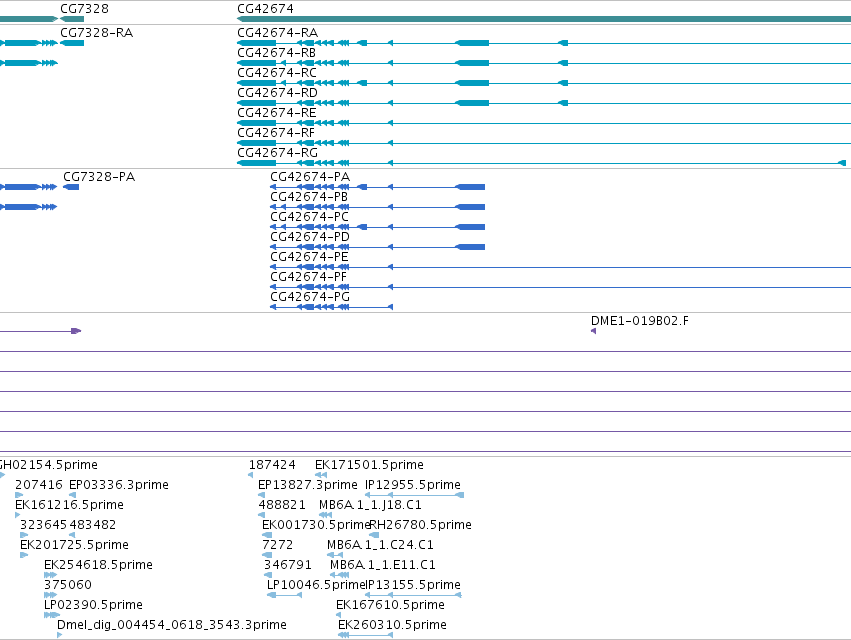The image size is (851, 640).
Task: Select the CG42674-PD protein label
Action: point(310,237)
